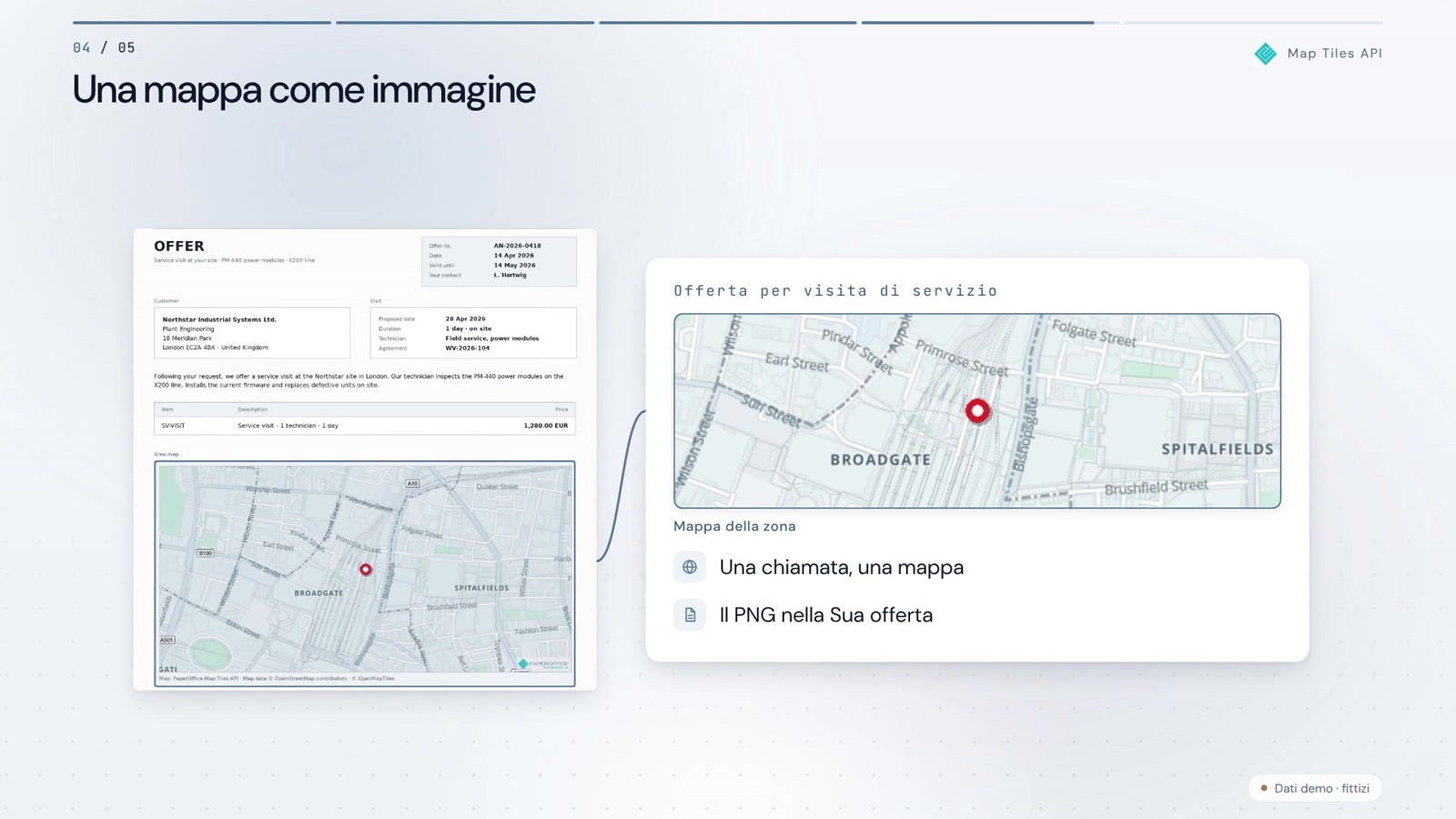Click the SV-VISIT item cell
Screen dimensions: 1456x819
pyautogui.click(x=173, y=425)
